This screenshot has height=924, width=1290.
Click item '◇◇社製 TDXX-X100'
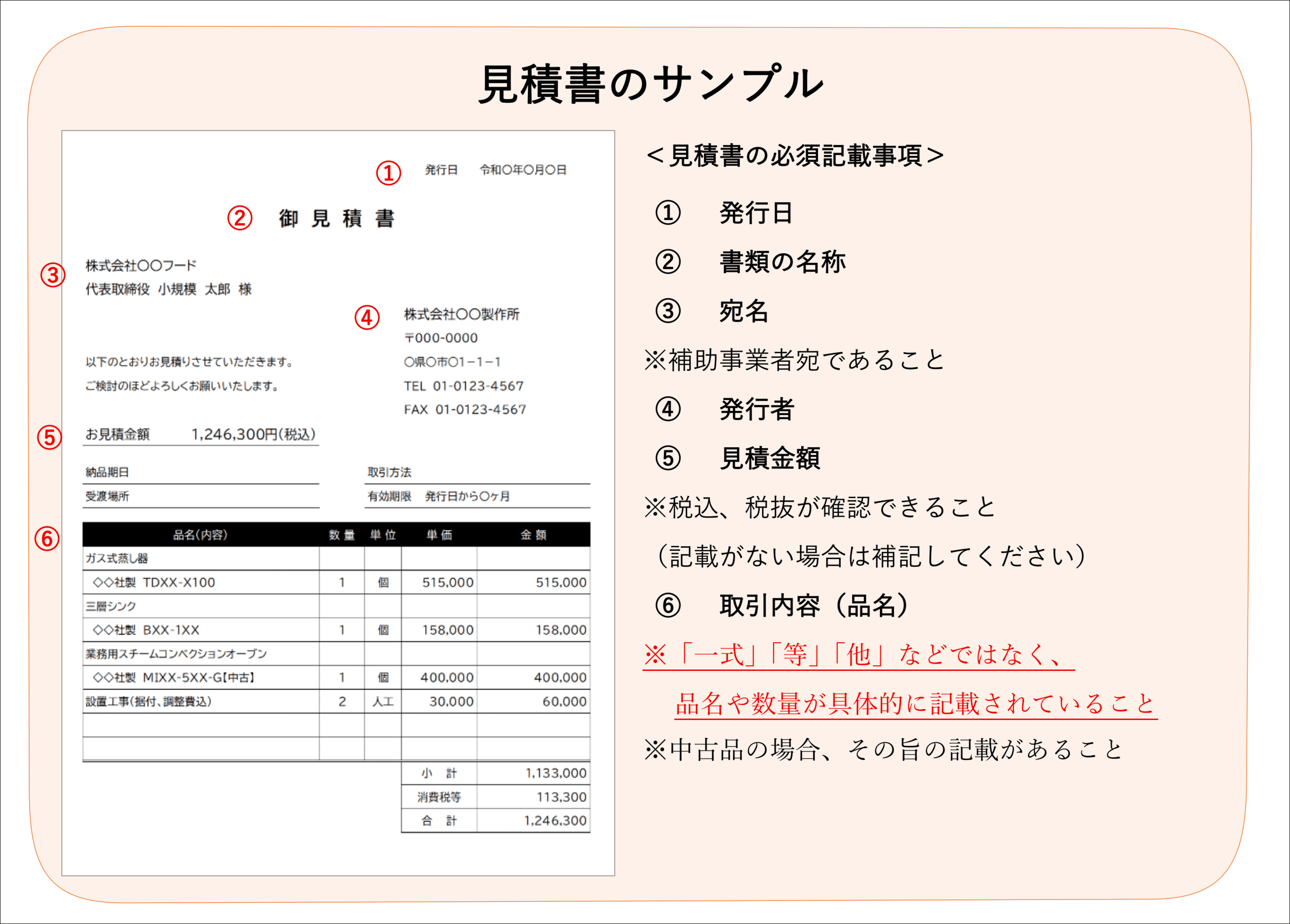(154, 582)
